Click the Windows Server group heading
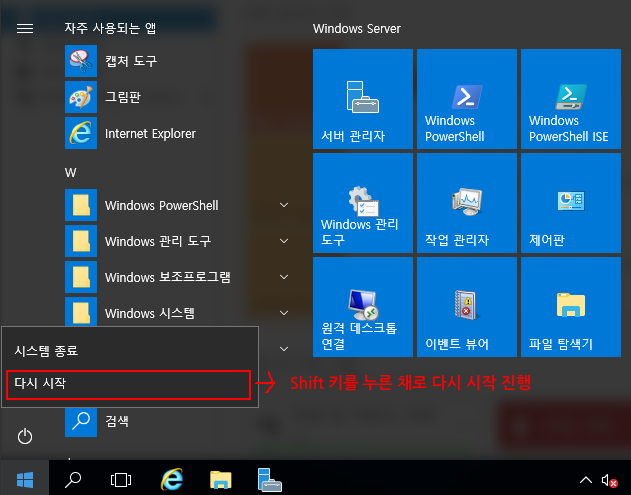 [x=357, y=29]
